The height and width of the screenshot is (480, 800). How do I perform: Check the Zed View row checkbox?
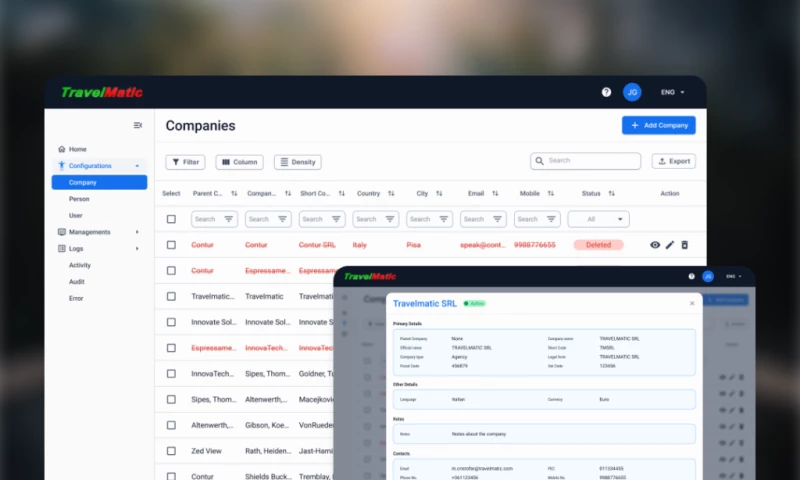point(171,451)
